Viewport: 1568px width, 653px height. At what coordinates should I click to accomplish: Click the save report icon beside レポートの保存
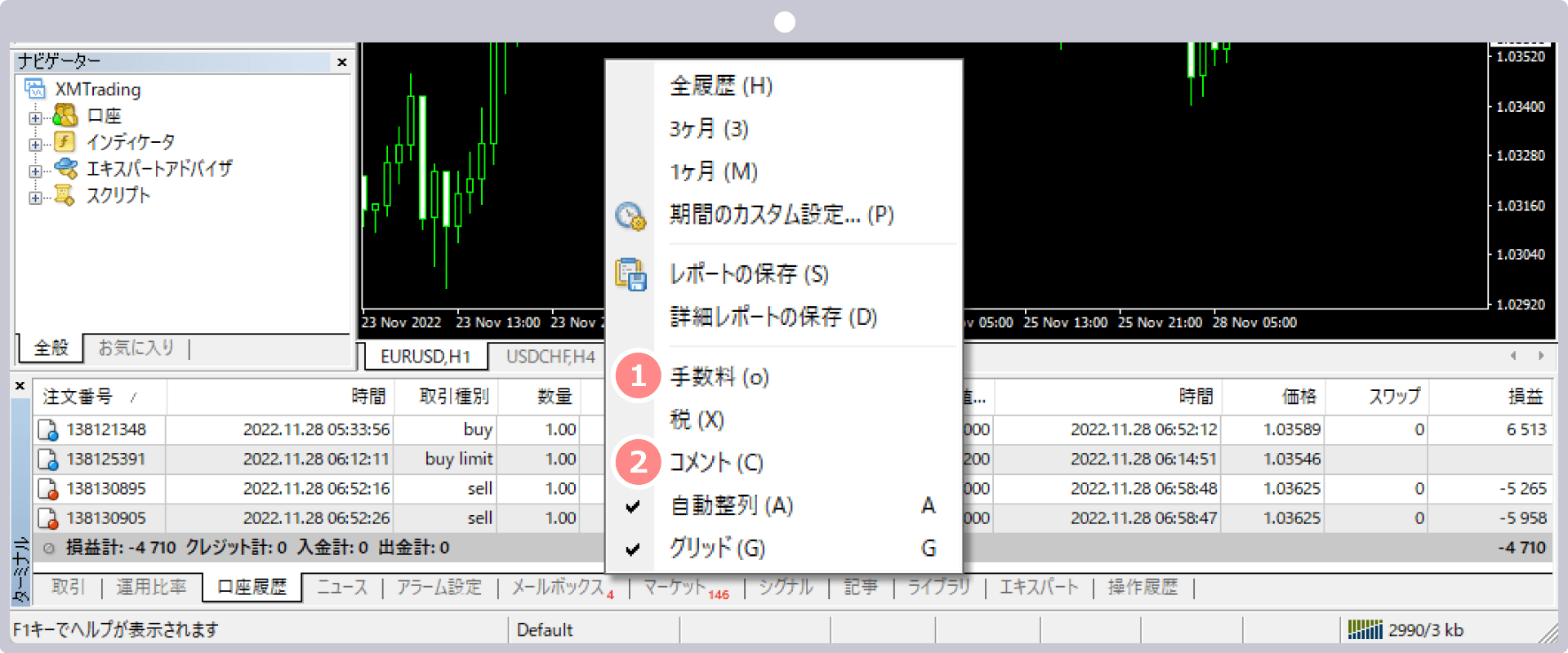630,274
